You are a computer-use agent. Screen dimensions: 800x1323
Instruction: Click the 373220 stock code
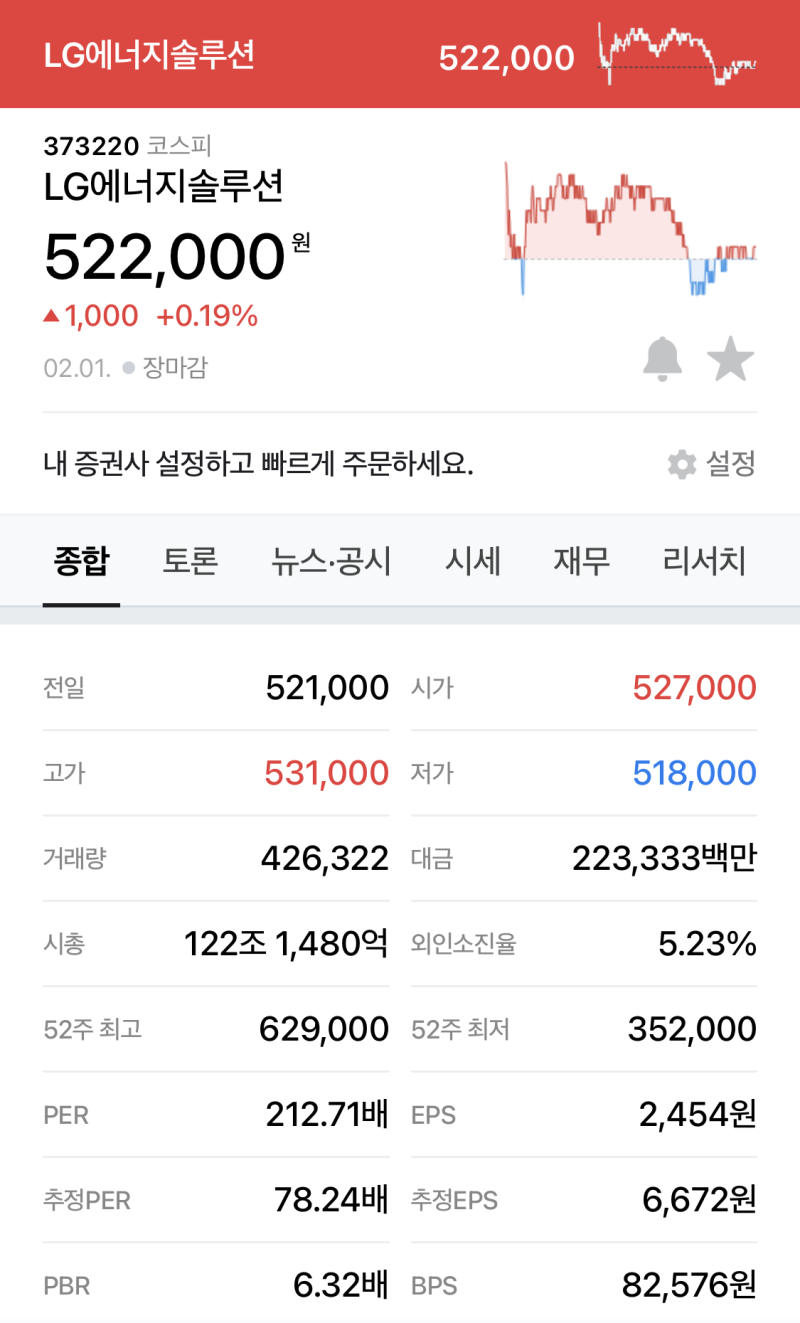click(x=90, y=146)
